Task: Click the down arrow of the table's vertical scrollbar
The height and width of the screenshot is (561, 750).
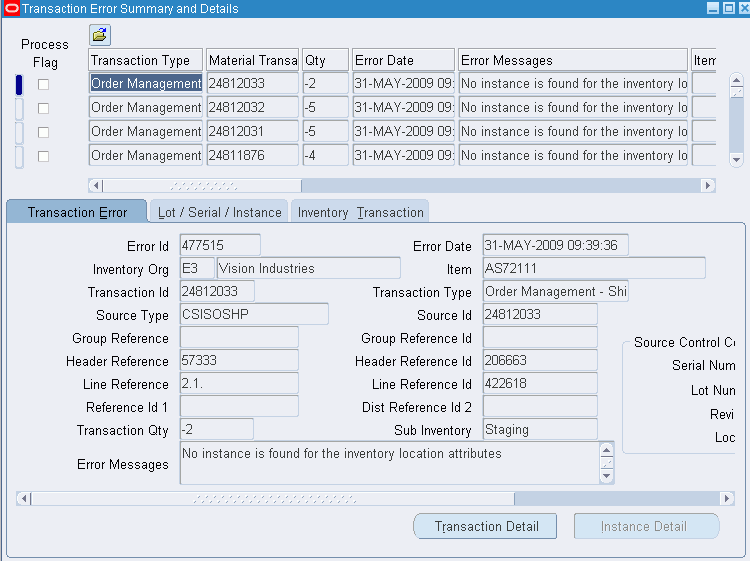Action: pos(737,160)
